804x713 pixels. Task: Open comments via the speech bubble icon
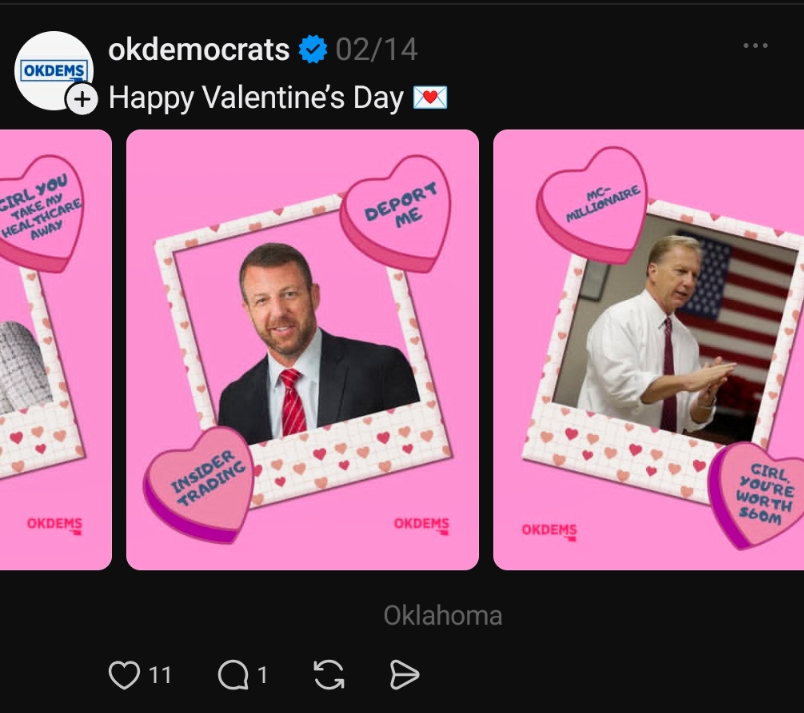(x=232, y=676)
